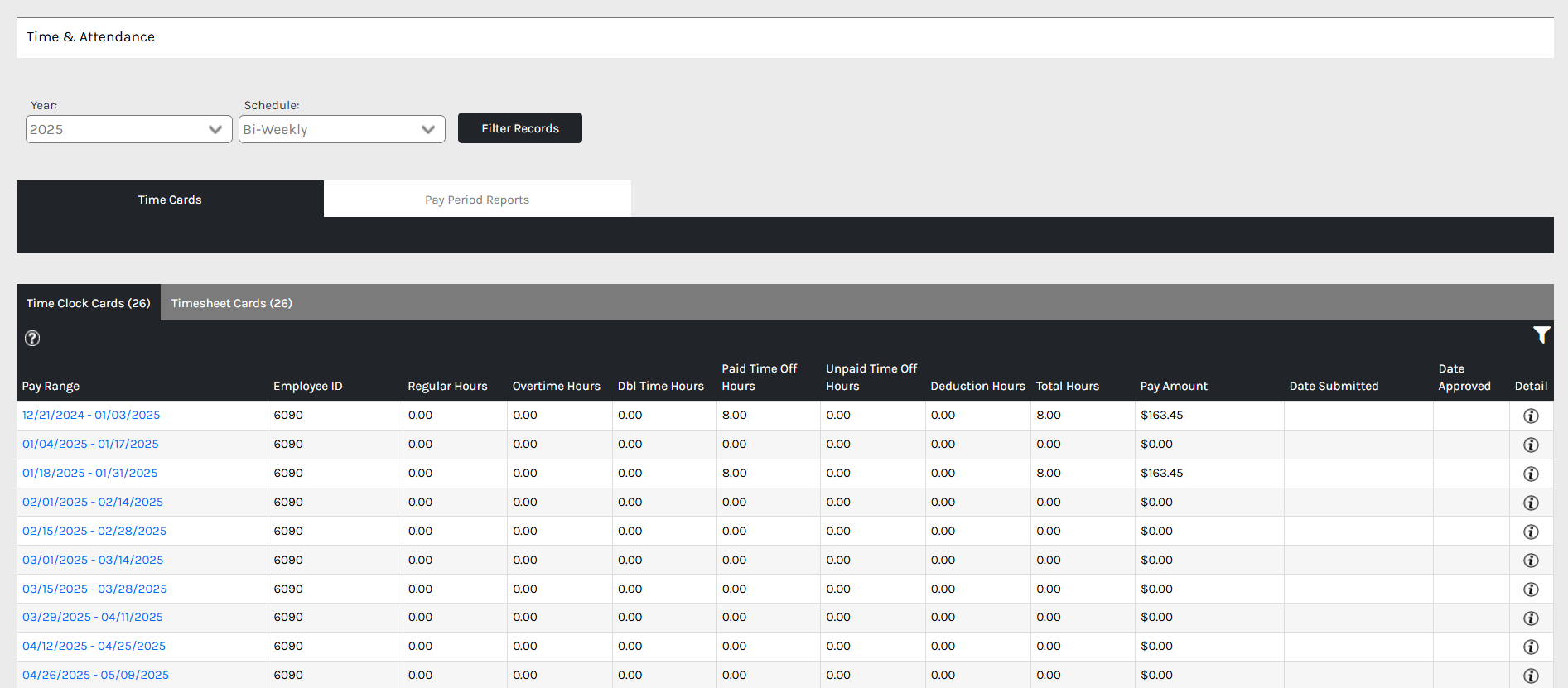Image resolution: width=1568 pixels, height=688 pixels.
Task: Open the Schedule dropdown showing Bi-Weekly
Action: coord(342,129)
